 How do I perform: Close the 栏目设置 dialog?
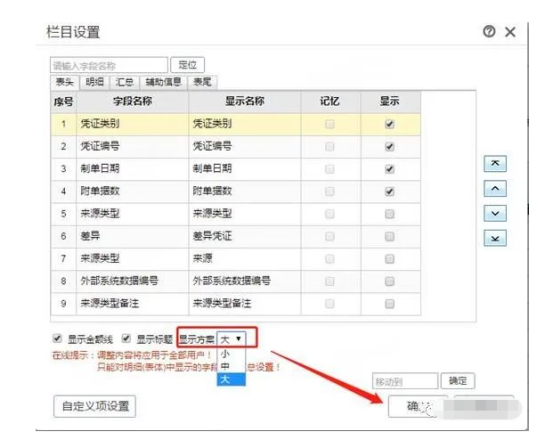pos(510,32)
